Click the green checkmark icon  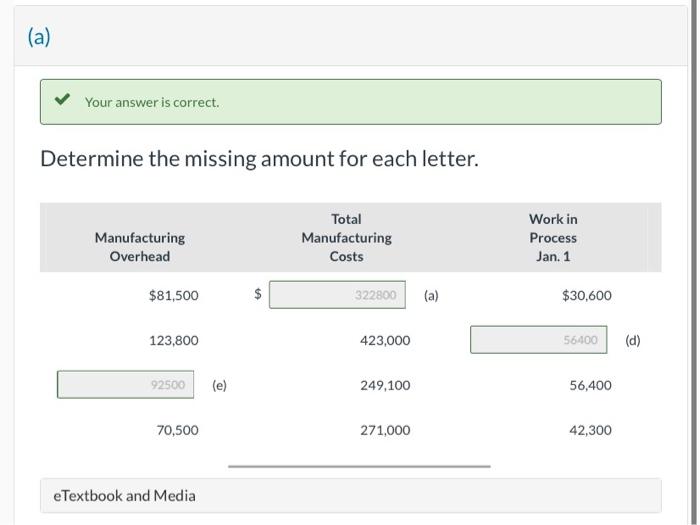pos(62,101)
